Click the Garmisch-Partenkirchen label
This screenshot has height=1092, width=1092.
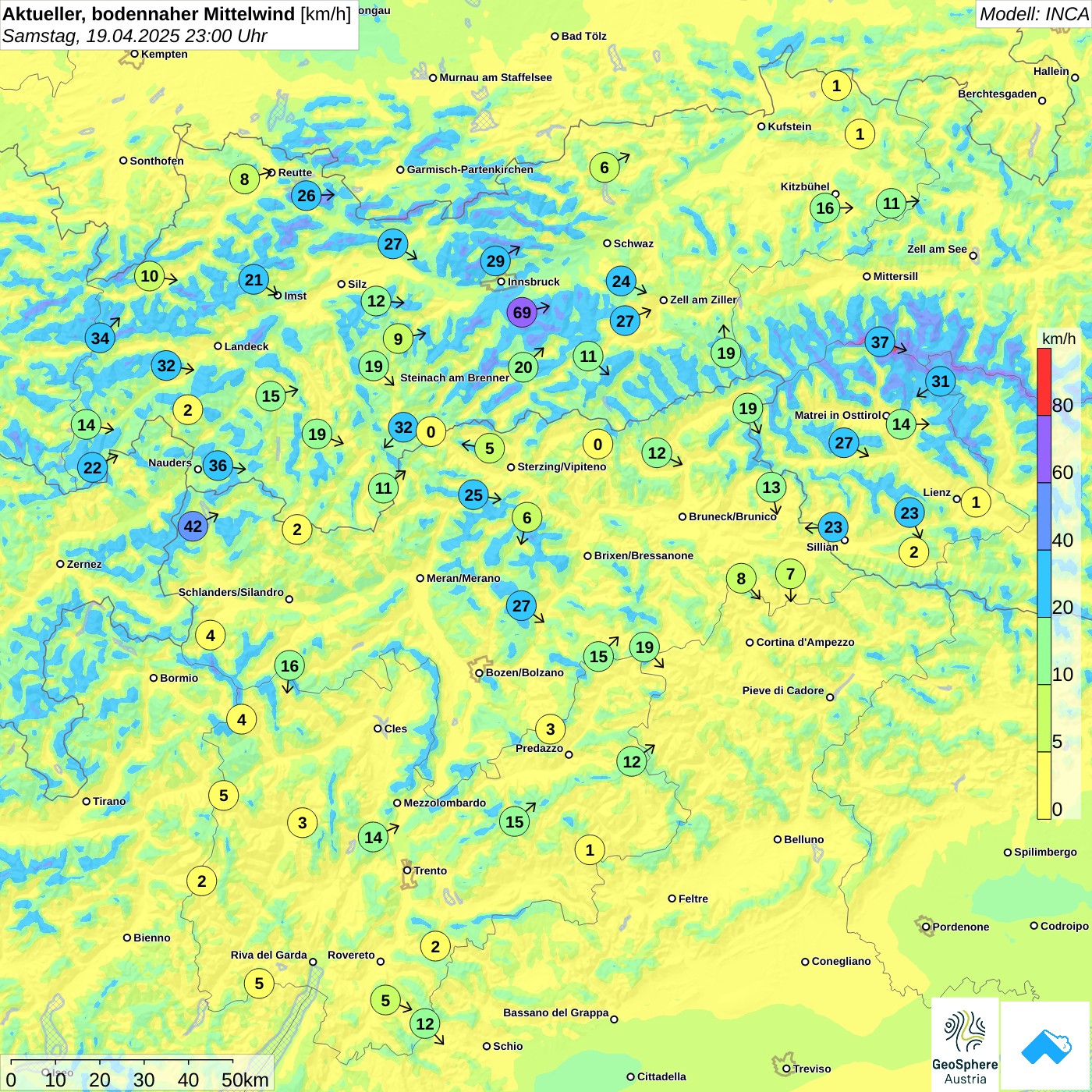pyautogui.click(x=470, y=169)
